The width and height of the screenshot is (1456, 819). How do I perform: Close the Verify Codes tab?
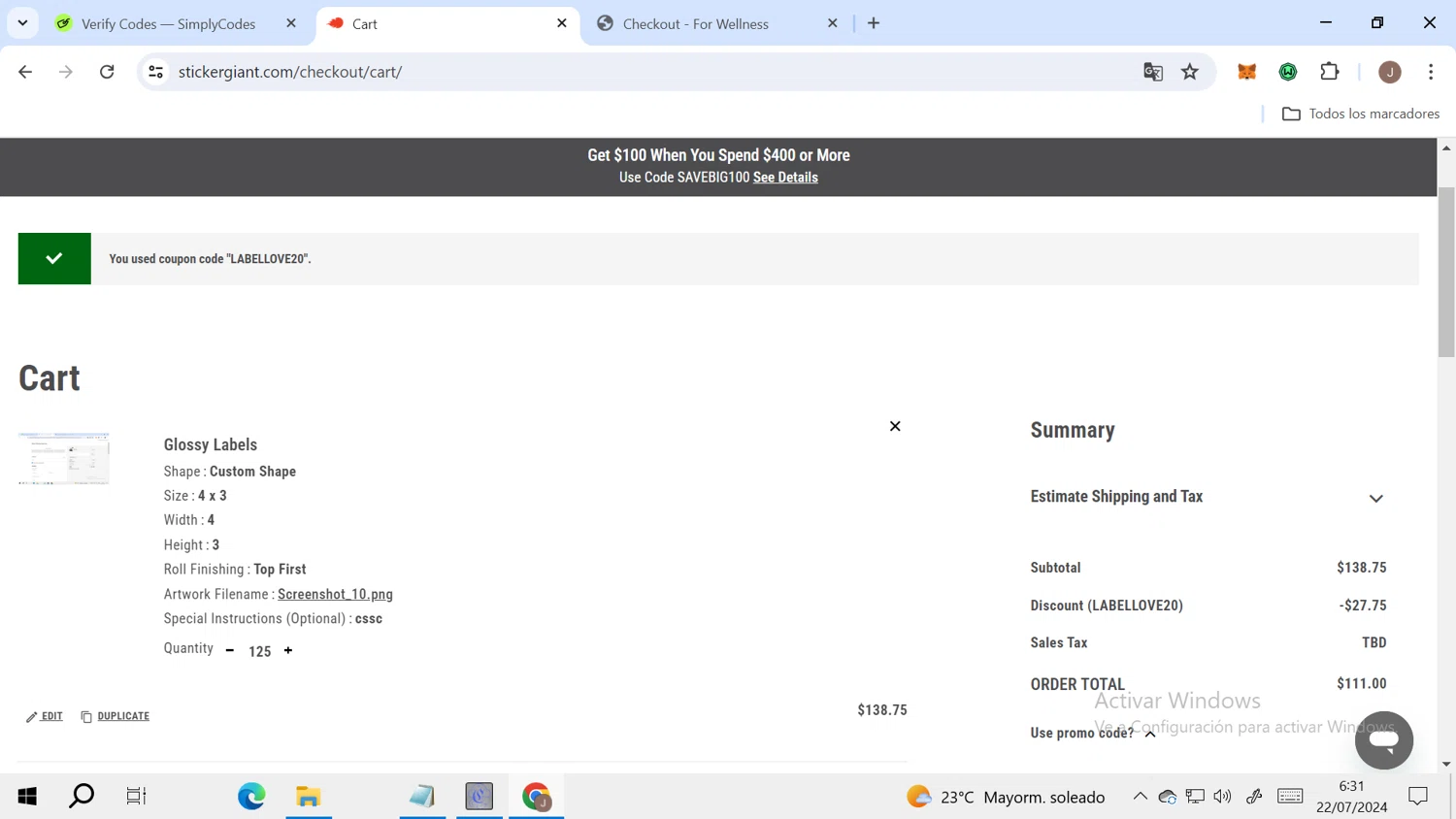point(291,23)
